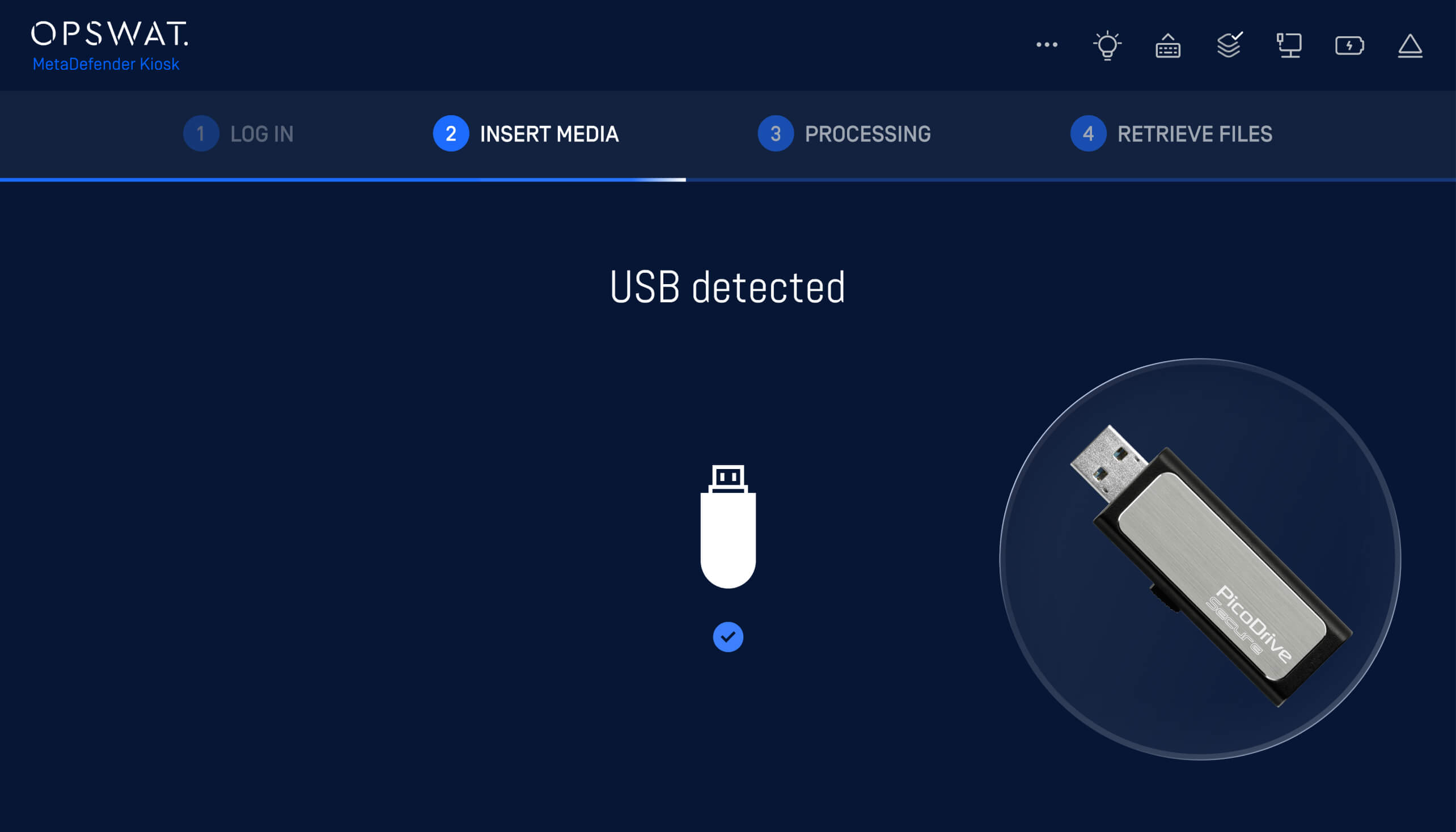Select the PROCESSING step label
This screenshot has width=1456, height=832.
pyautogui.click(x=867, y=134)
